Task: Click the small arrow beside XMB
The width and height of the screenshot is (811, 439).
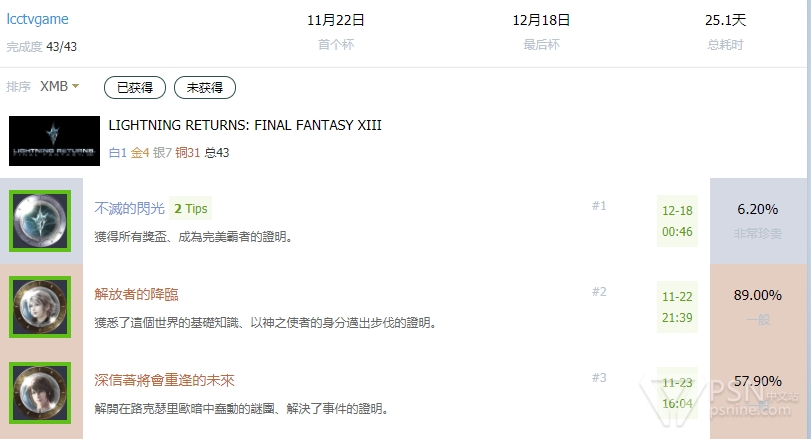Action: click(76, 86)
